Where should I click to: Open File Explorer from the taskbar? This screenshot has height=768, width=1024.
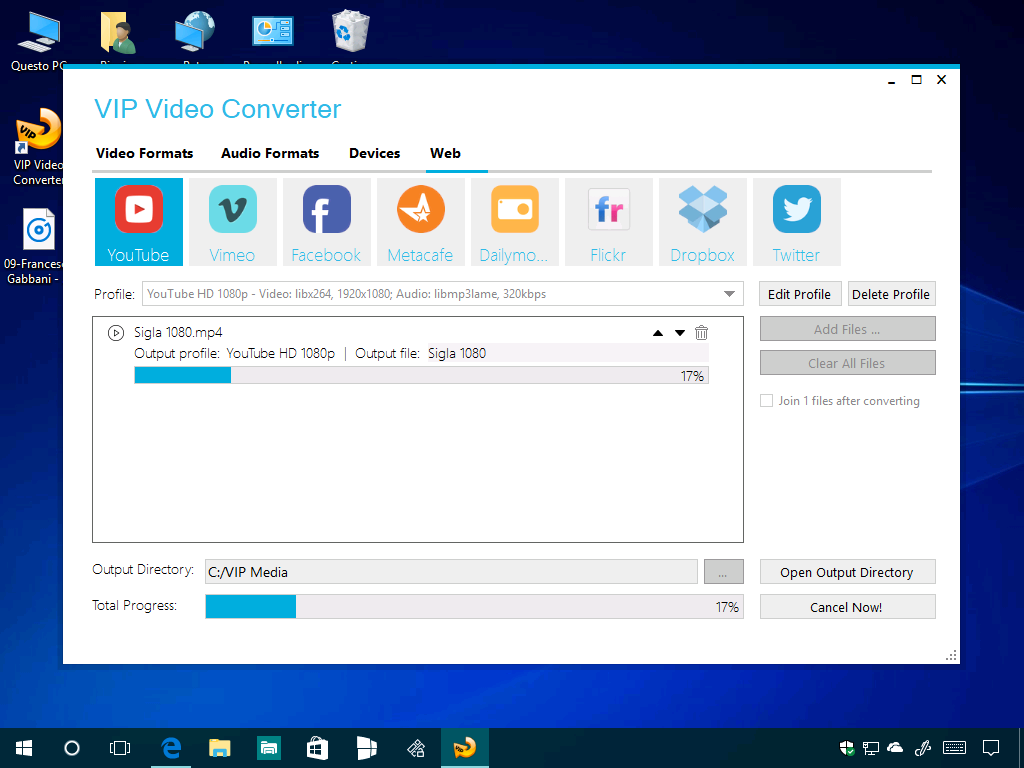click(x=219, y=748)
